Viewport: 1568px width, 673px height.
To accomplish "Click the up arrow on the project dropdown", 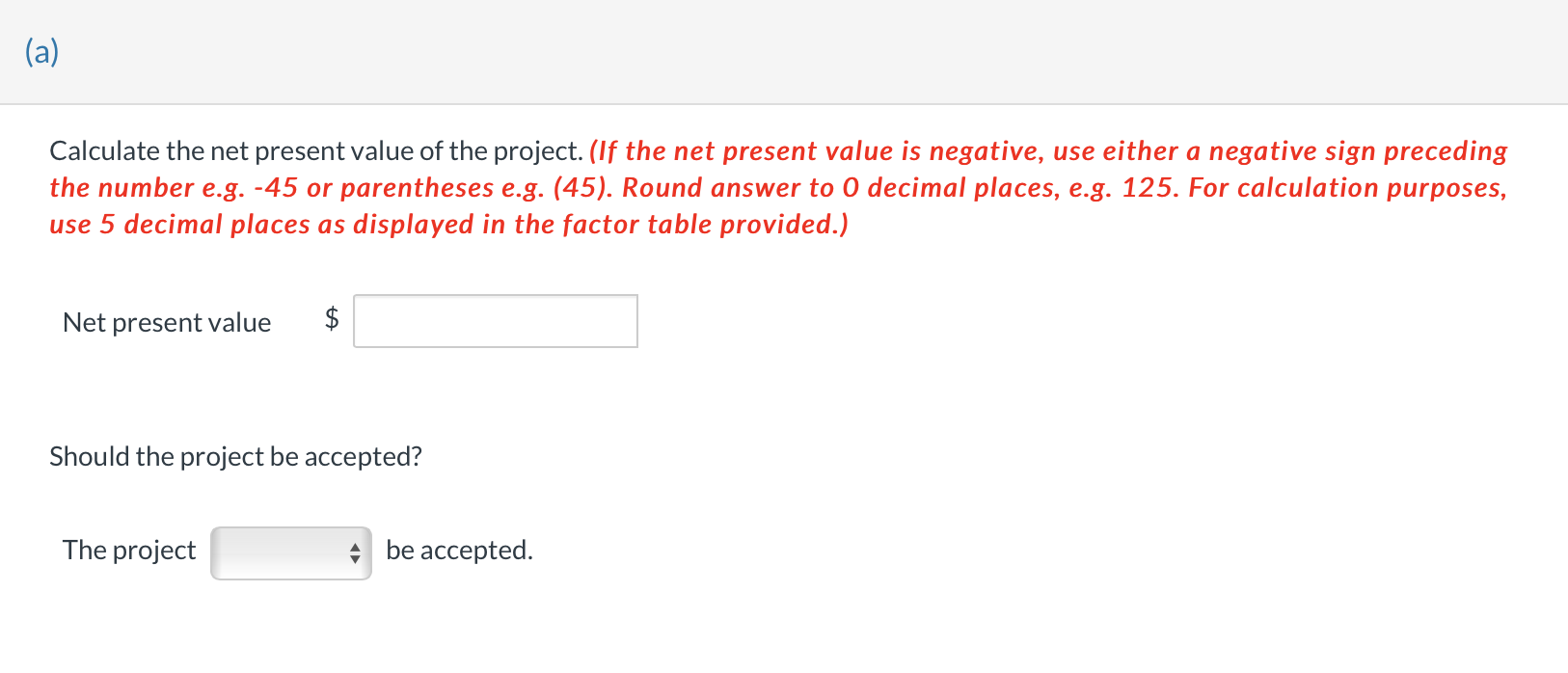I will pyautogui.click(x=354, y=548).
